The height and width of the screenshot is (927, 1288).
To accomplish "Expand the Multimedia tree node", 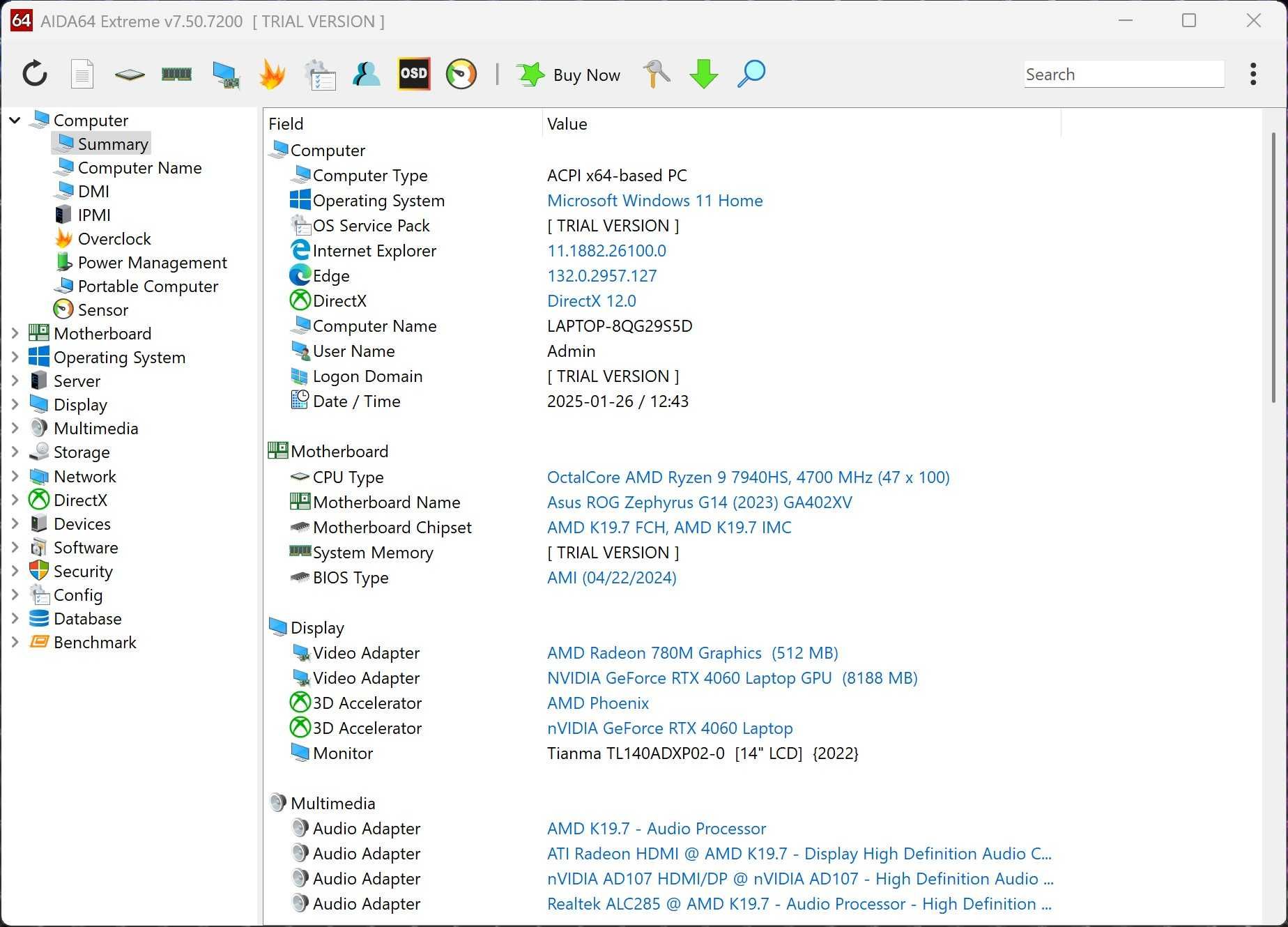I will [15, 428].
